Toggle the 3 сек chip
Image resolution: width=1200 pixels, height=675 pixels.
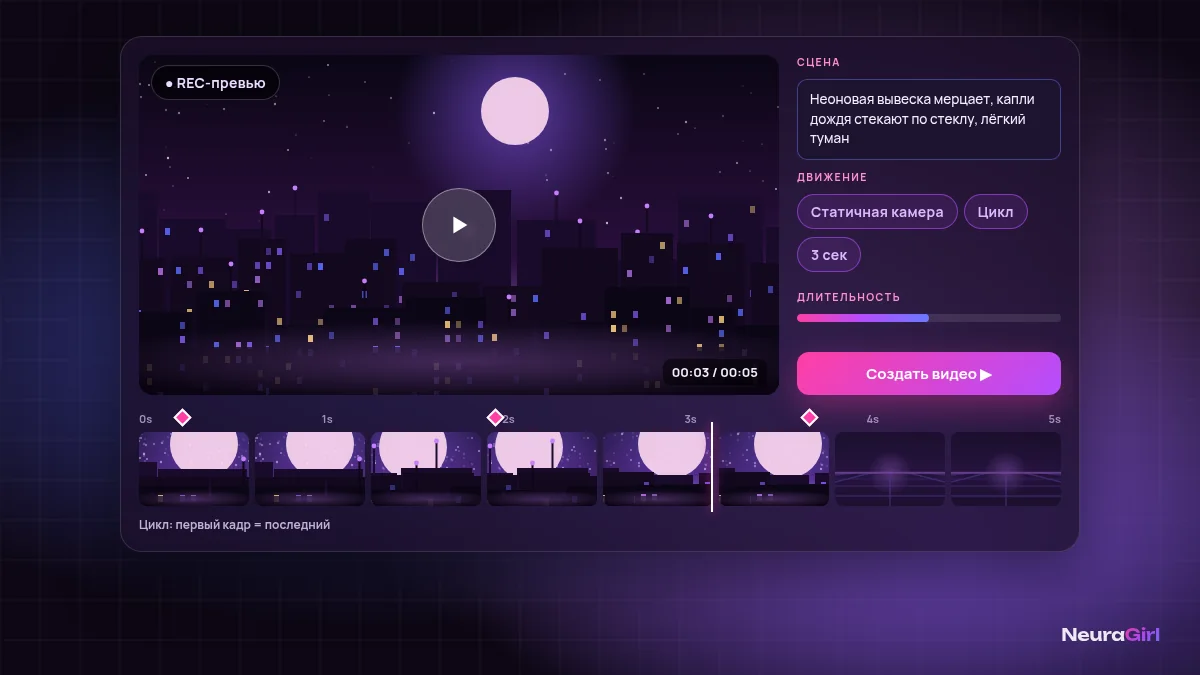(x=829, y=255)
